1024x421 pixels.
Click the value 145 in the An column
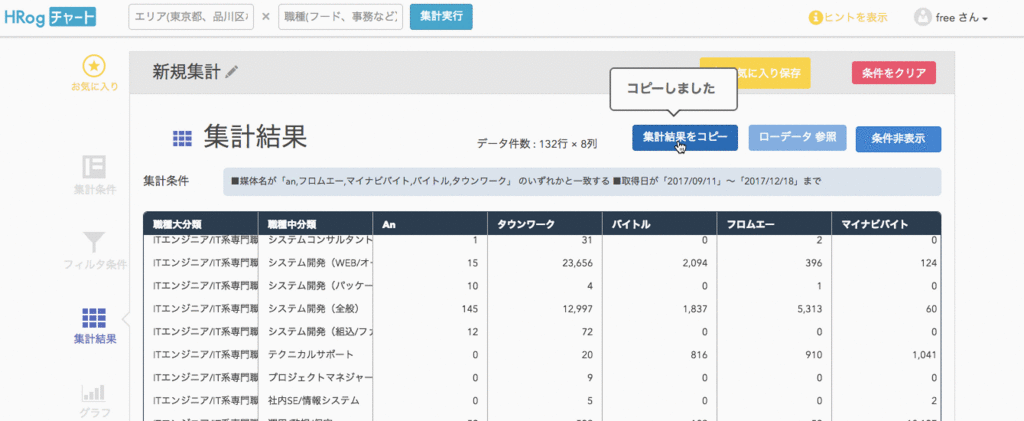click(x=470, y=309)
